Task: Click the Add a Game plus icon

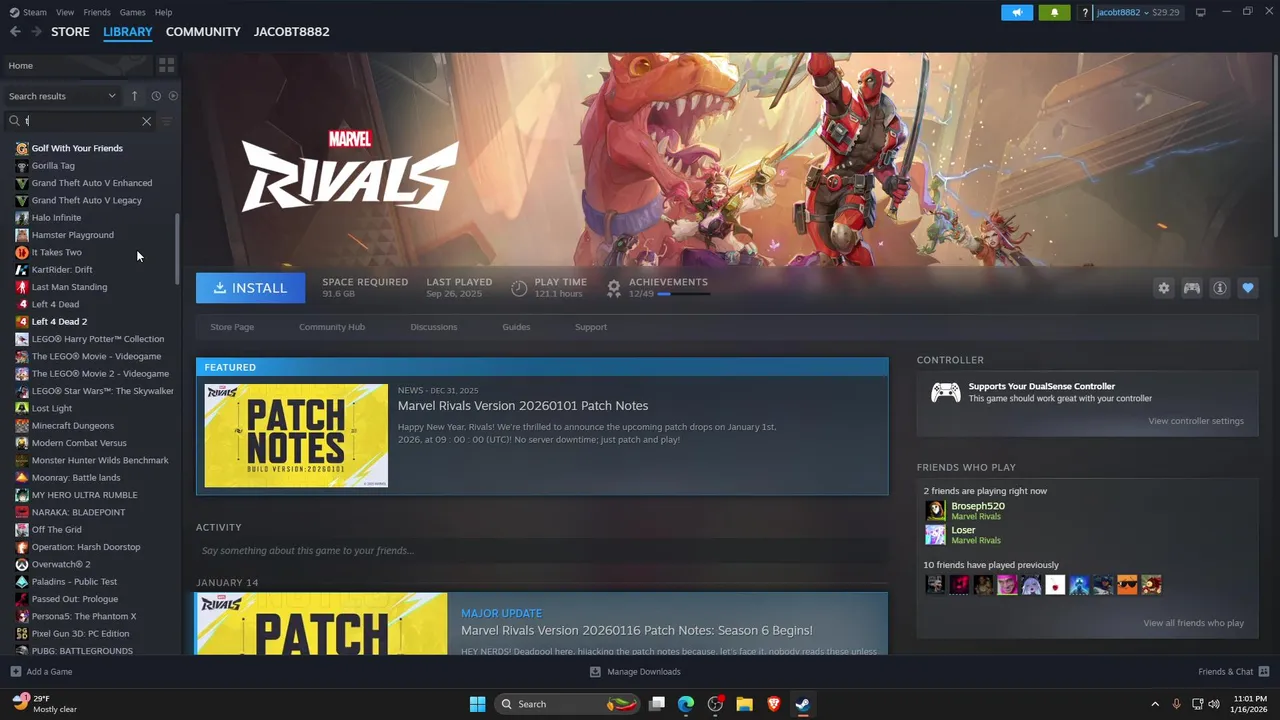Action: (15, 672)
